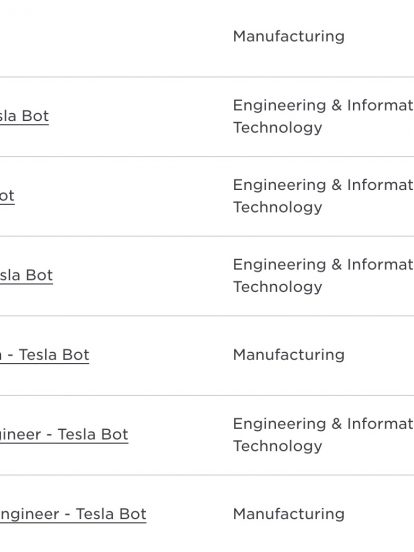Screen dimensions: 414x552
Task: Open the bottom-row "ngineer - Tesla Bot" job link
Action: pos(73,514)
